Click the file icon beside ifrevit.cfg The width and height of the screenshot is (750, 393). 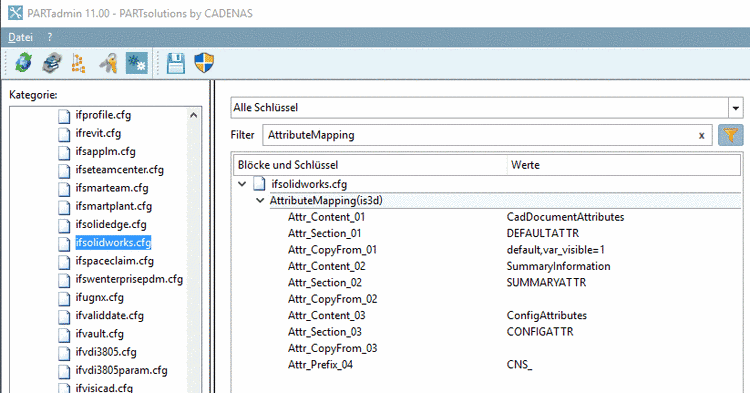[x=64, y=134]
